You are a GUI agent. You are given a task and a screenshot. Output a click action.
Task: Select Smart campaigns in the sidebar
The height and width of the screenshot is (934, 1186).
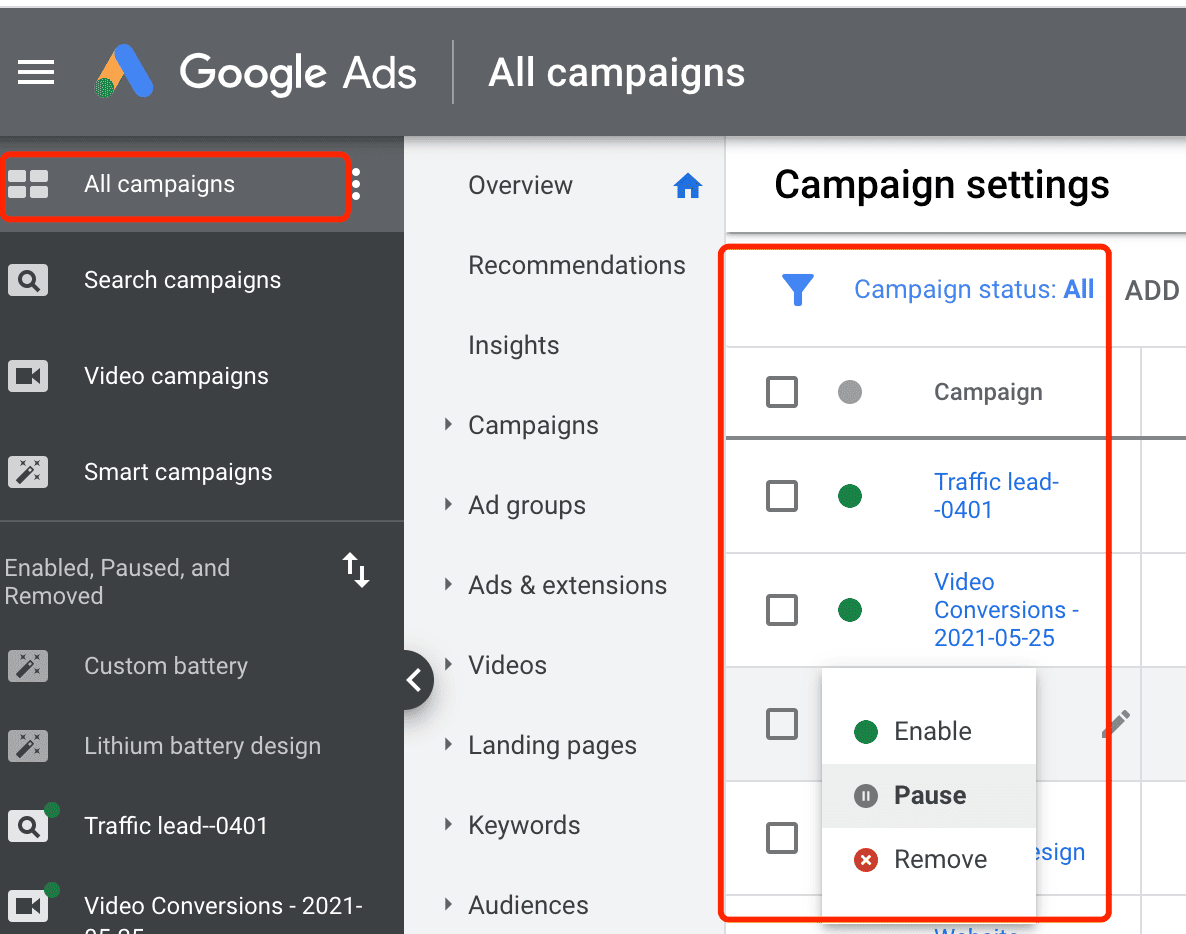(x=178, y=472)
